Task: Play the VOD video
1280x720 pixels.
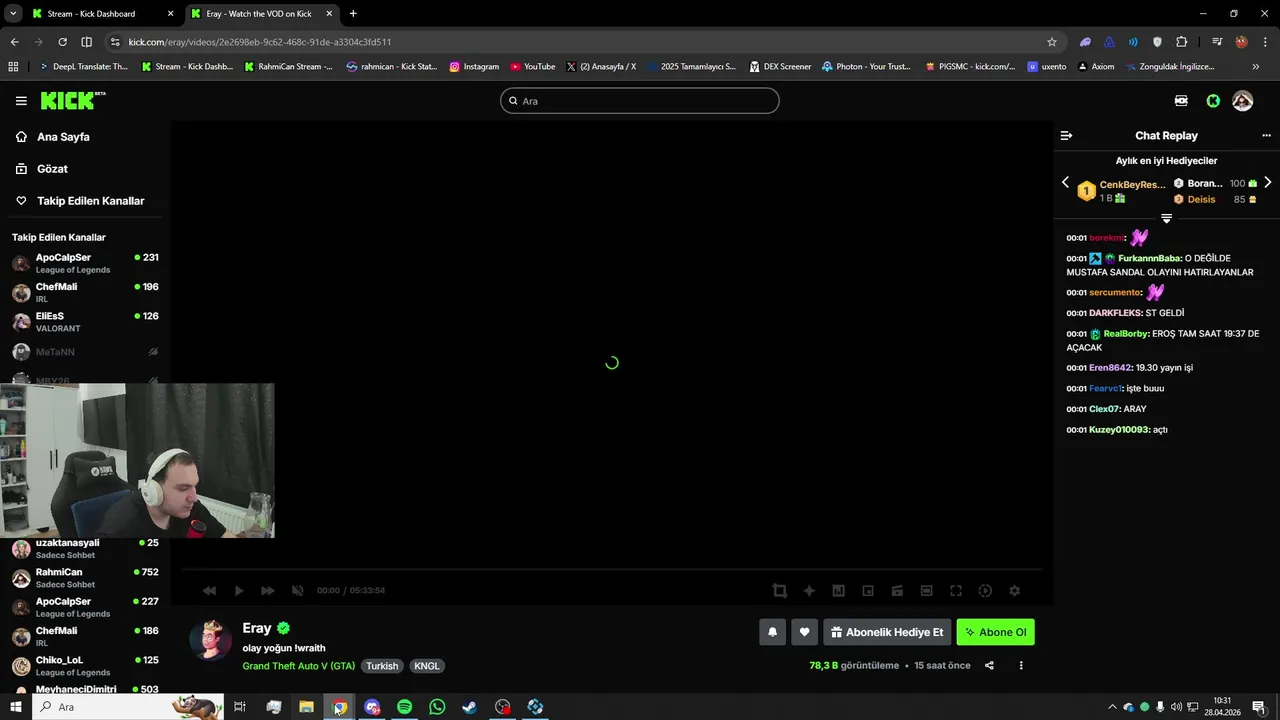Action: click(238, 591)
